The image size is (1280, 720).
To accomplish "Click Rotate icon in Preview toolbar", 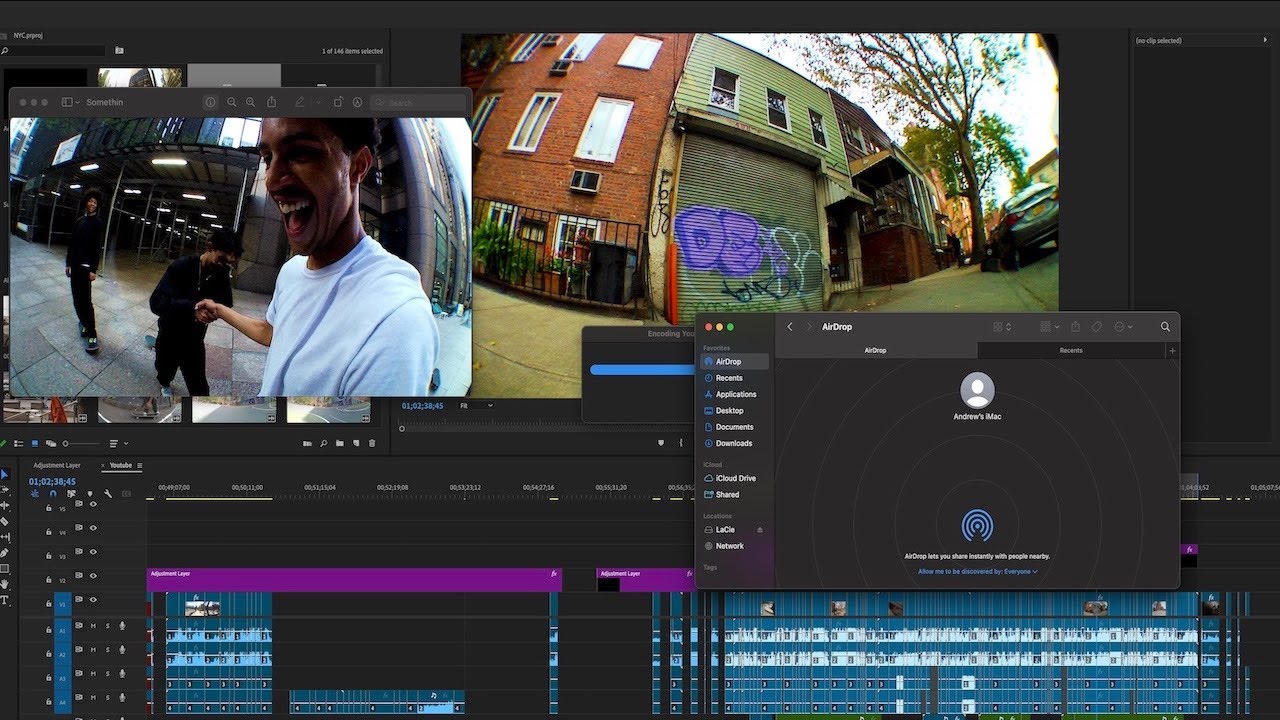I will click(x=337, y=102).
